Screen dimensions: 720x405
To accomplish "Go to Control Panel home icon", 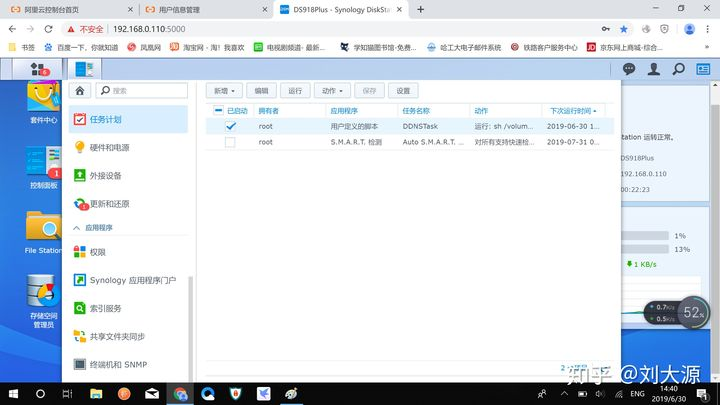I will (x=80, y=90).
